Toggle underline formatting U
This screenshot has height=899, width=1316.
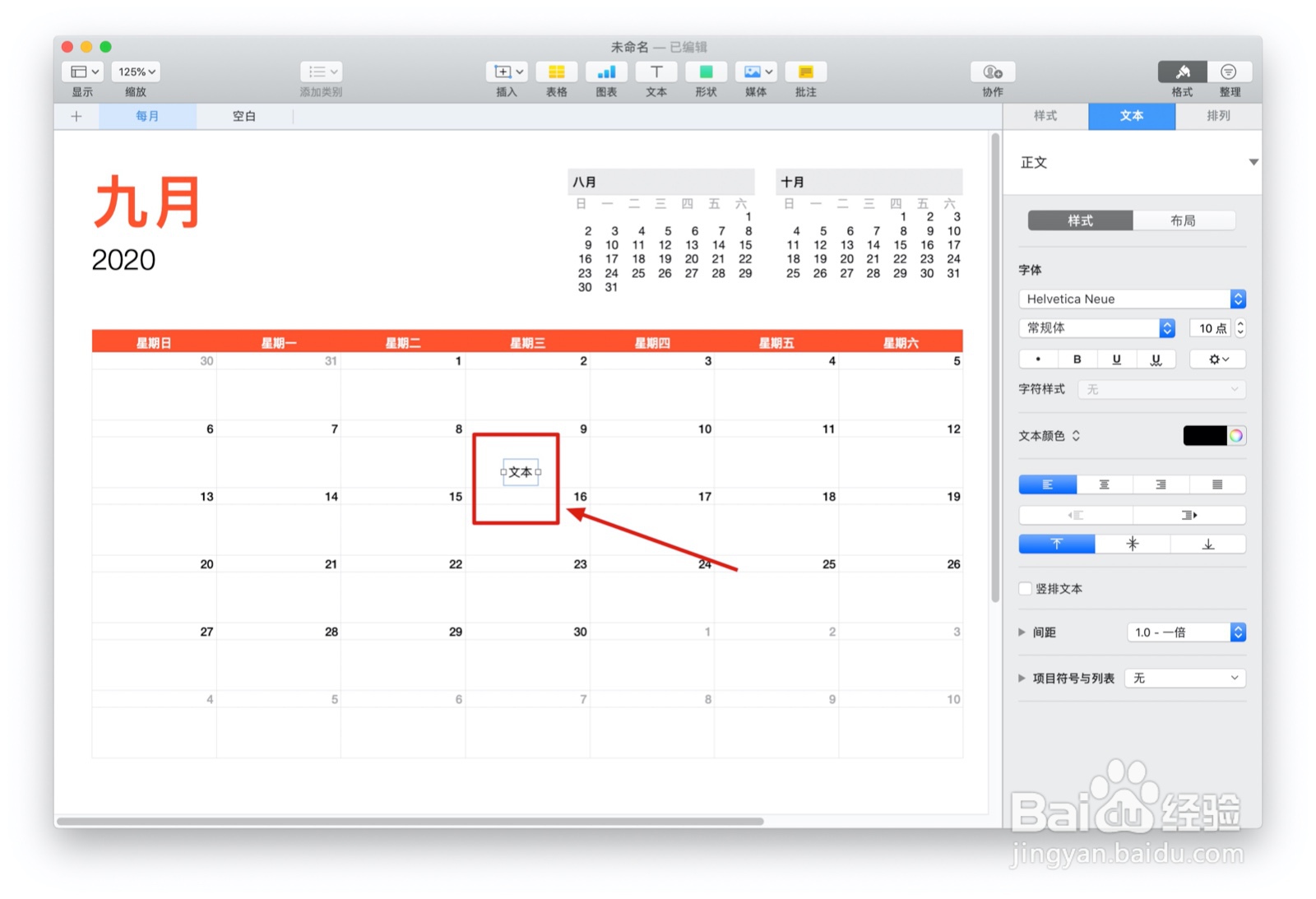(x=1116, y=359)
